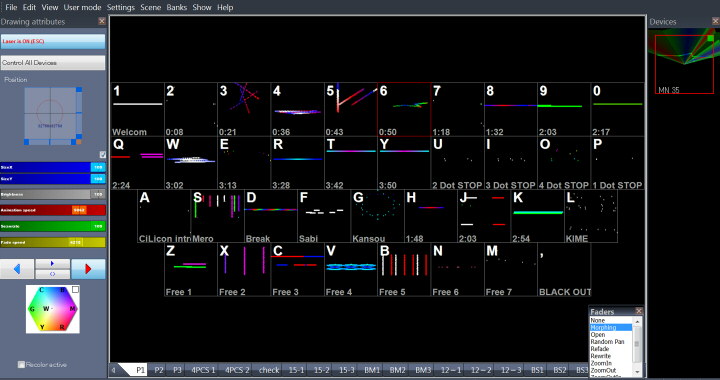Select Random Pan in the Faders list
Viewport: 720px width, 380px height.
click(x=607, y=342)
